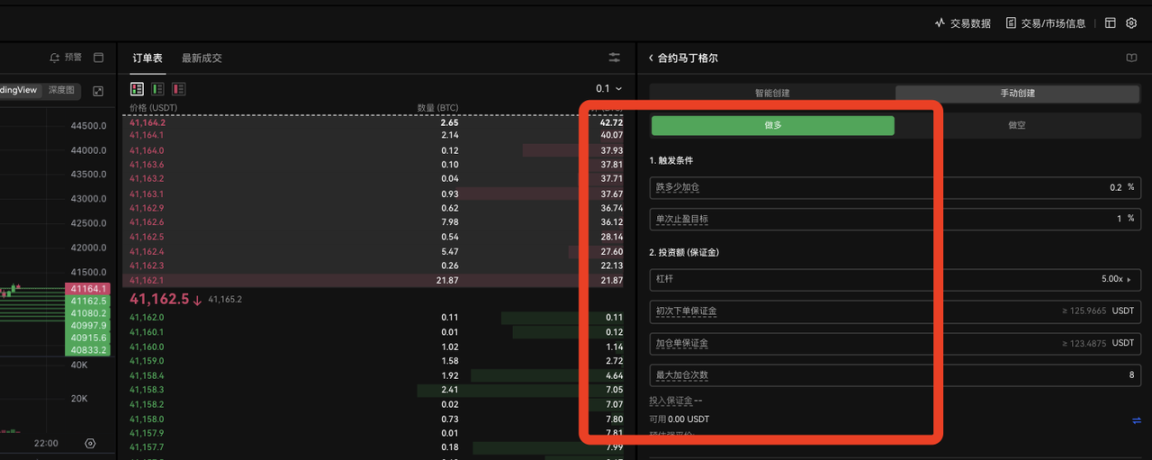
Task: Show sell orders only view (red icon)
Action: tap(179, 89)
